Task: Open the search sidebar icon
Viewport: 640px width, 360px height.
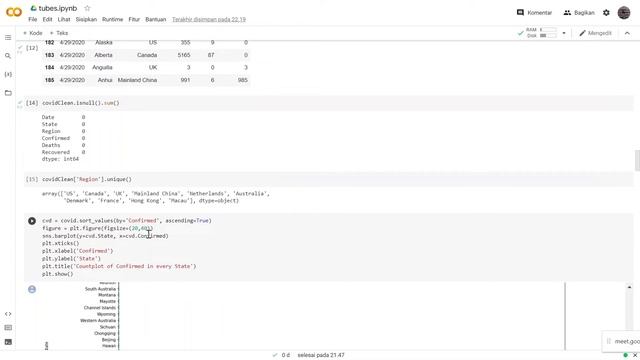Action: click(x=8, y=56)
